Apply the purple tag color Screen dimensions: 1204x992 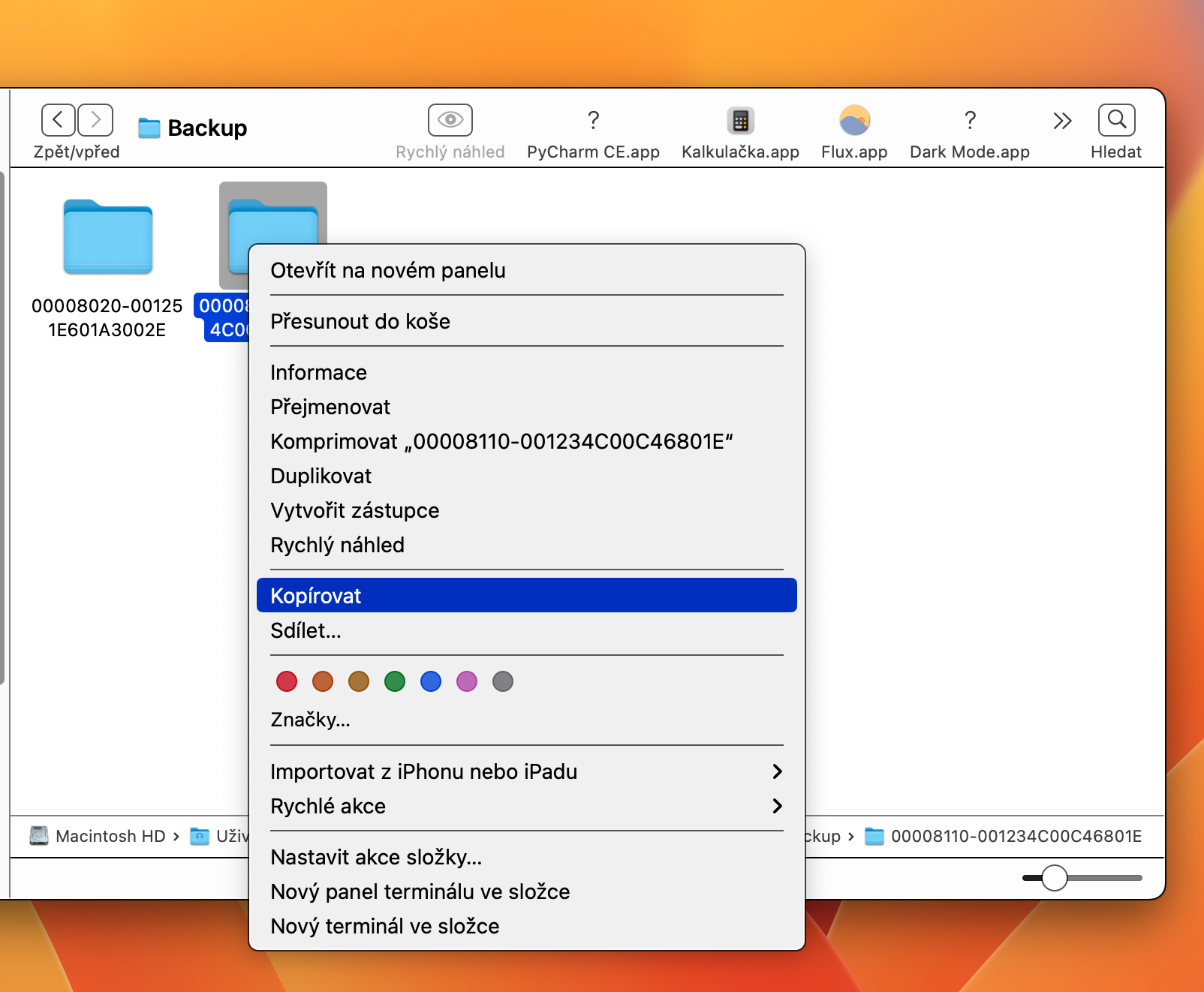tap(467, 681)
